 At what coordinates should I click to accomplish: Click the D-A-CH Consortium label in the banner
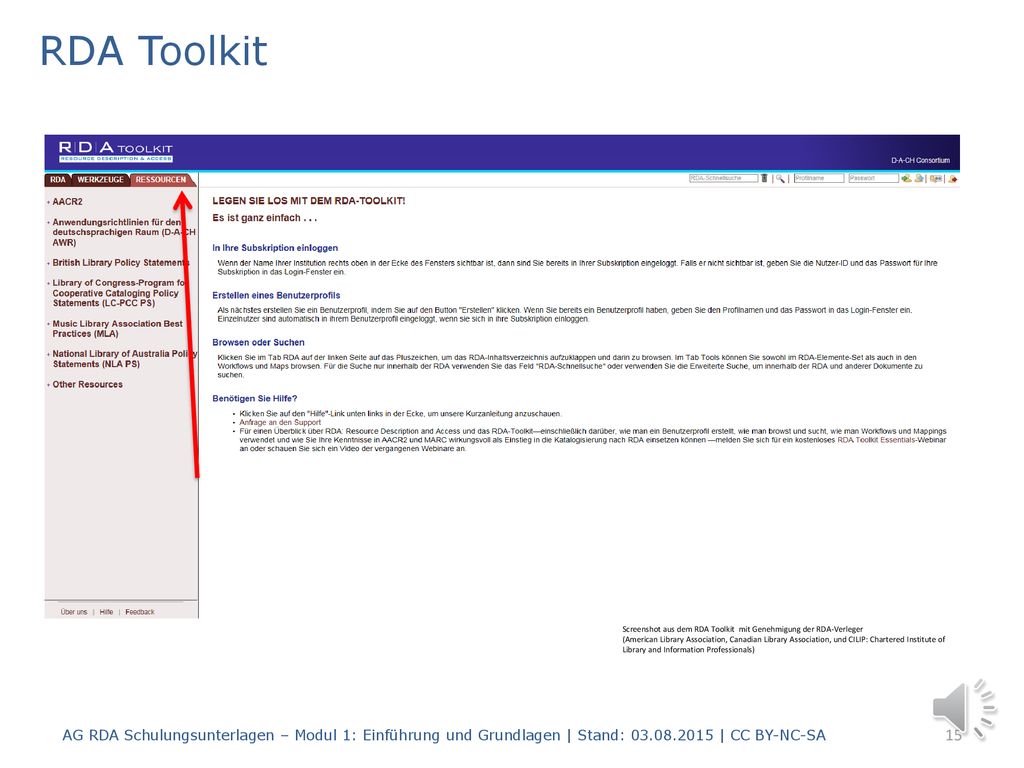pyautogui.click(x=921, y=161)
